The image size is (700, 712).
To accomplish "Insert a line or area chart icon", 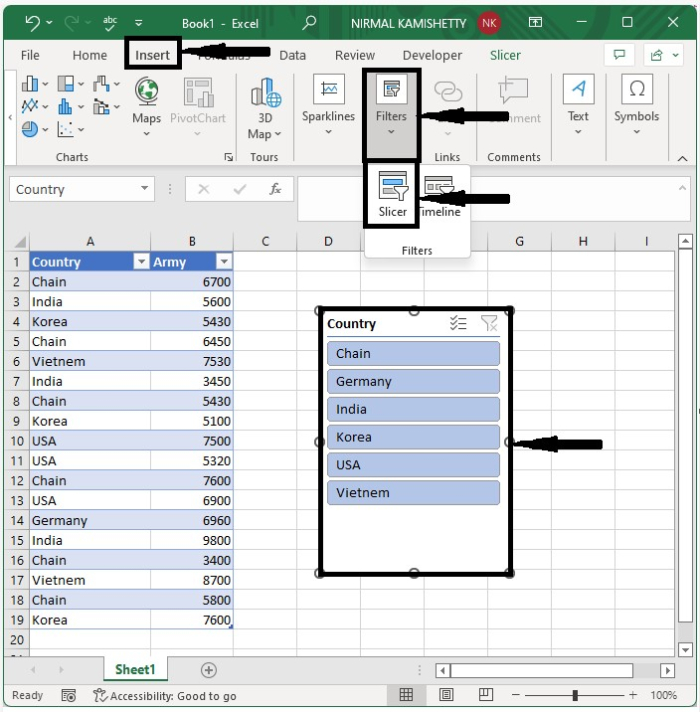I will (30, 106).
